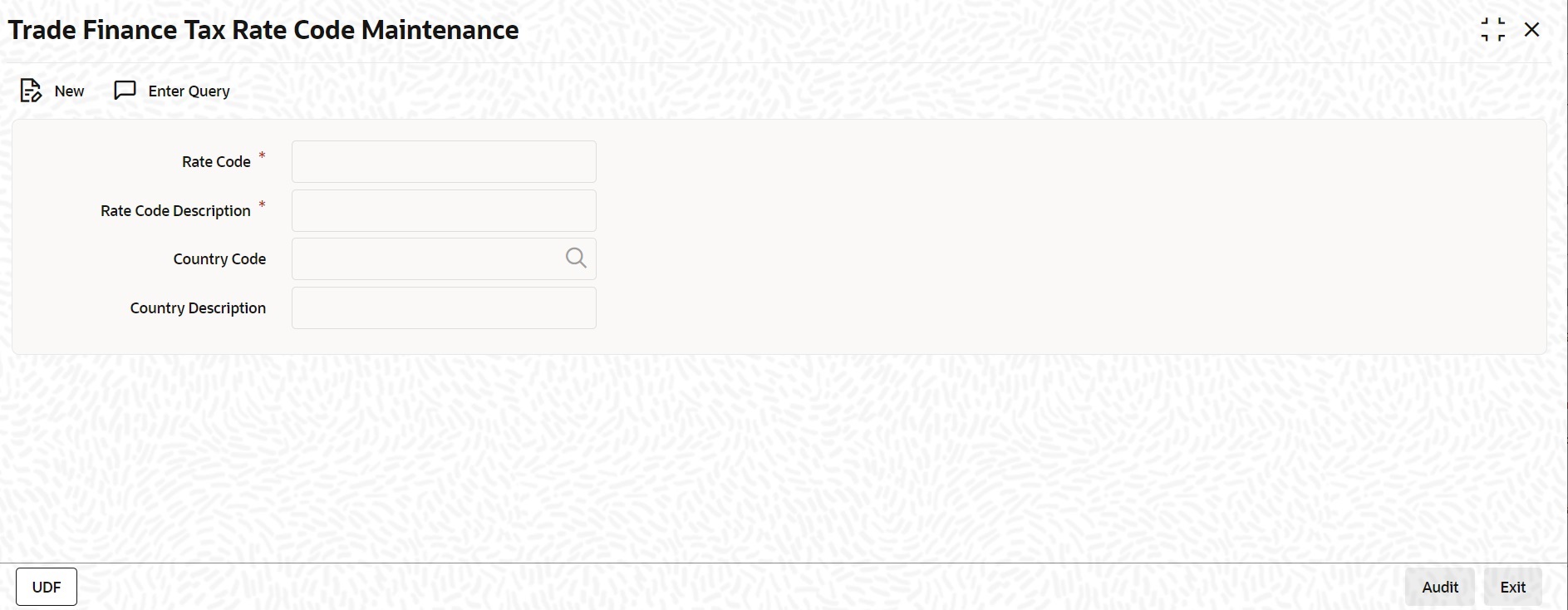Click the Rate Code Description label
Image resolution: width=1568 pixels, height=610 pixels.
(174, 210)
